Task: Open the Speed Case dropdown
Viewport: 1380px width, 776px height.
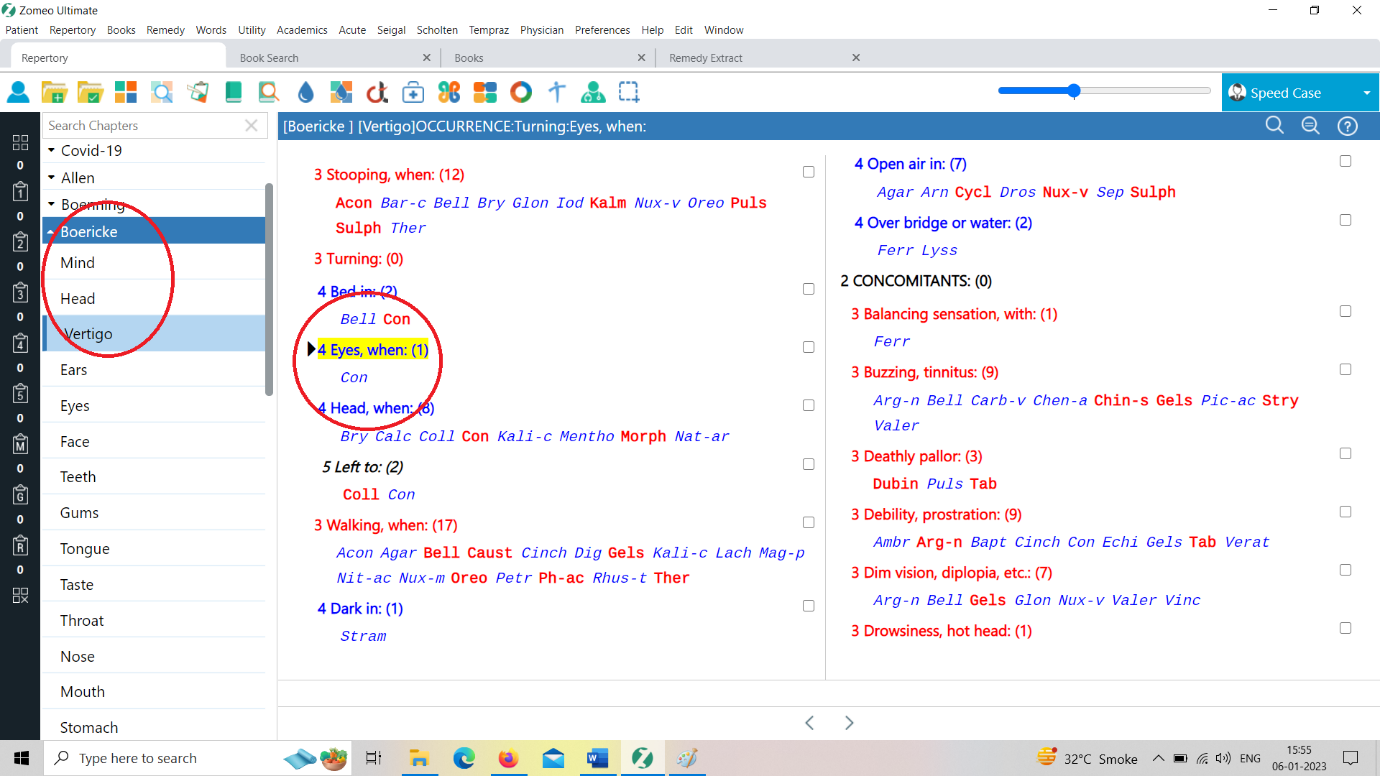Action: coord(1366,93)
